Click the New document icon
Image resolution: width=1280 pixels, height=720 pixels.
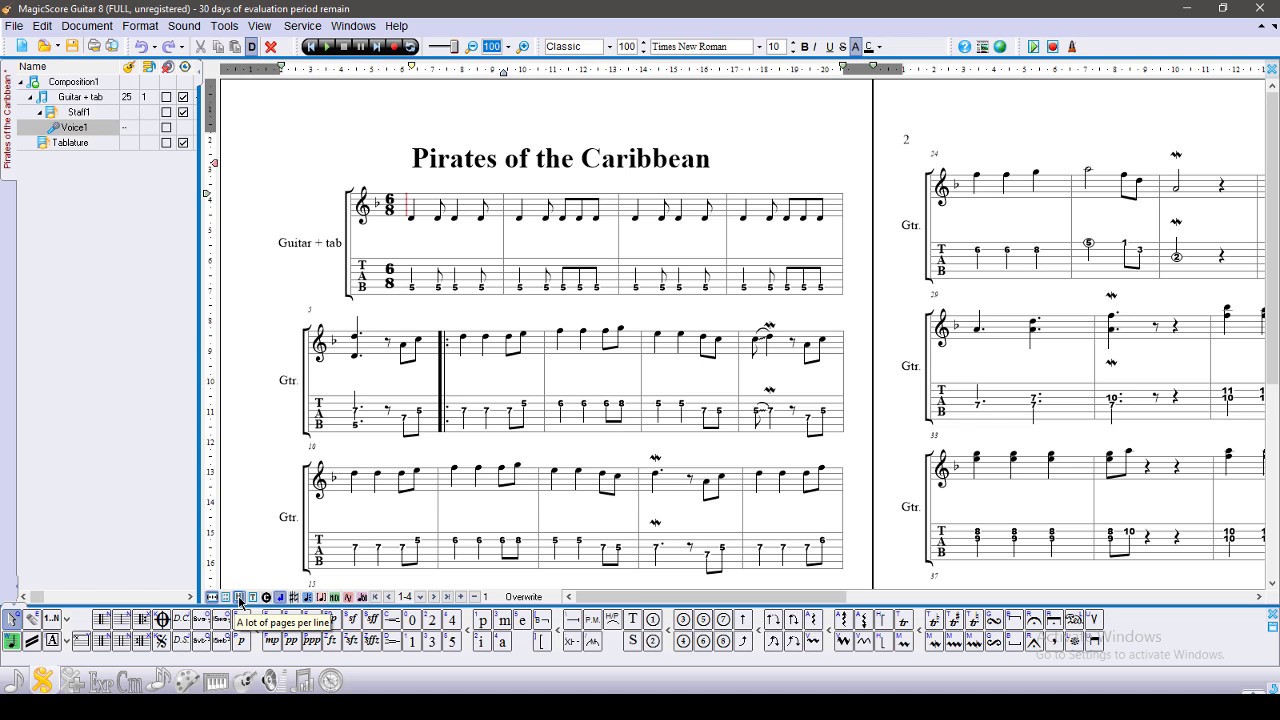(x=22, y=46)
